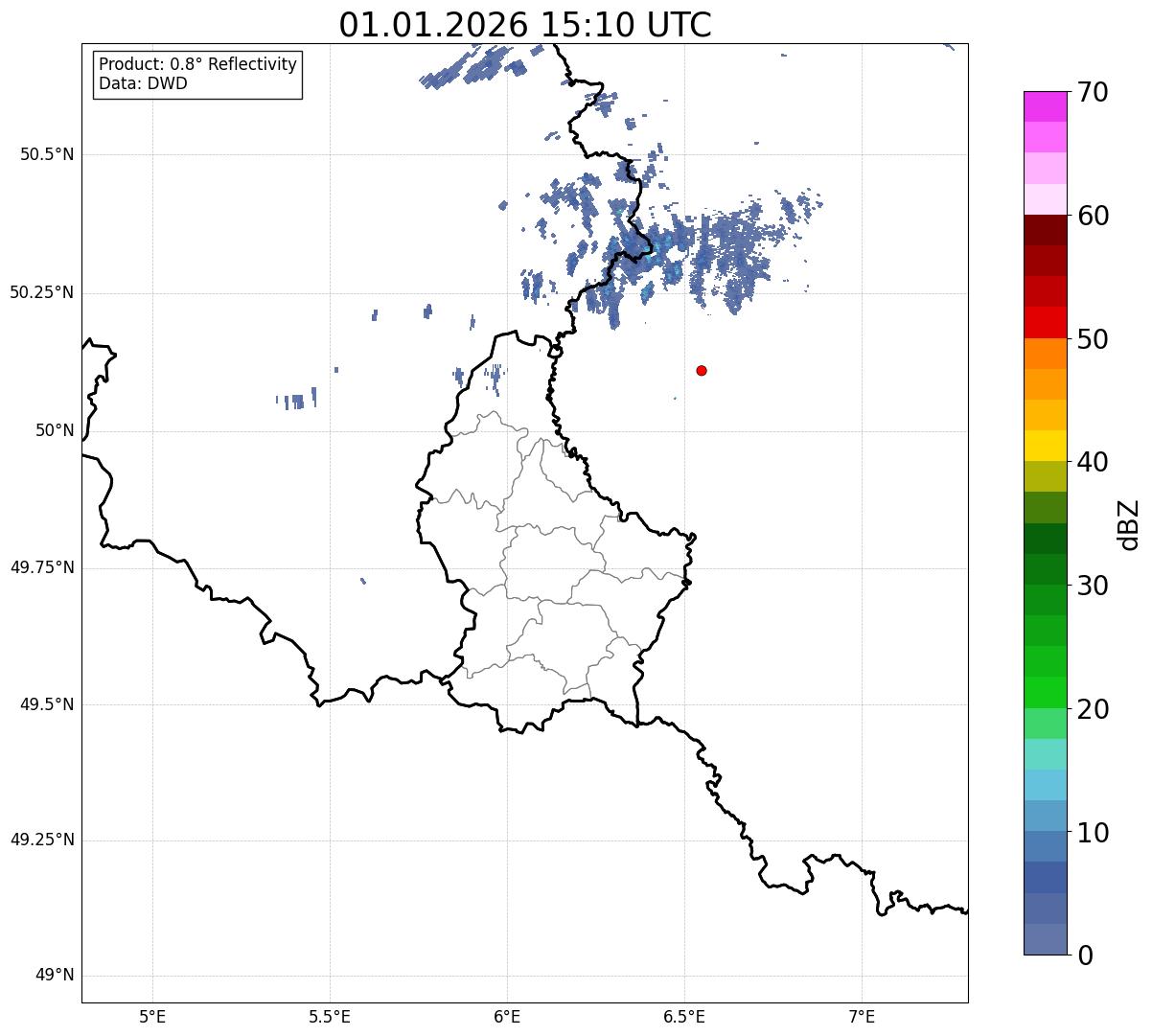Image resolution: width=1152 pixels, height=1036 pixels.
Task: Click the dark green colorbar segment near 30
Action: click(1045, 569)
